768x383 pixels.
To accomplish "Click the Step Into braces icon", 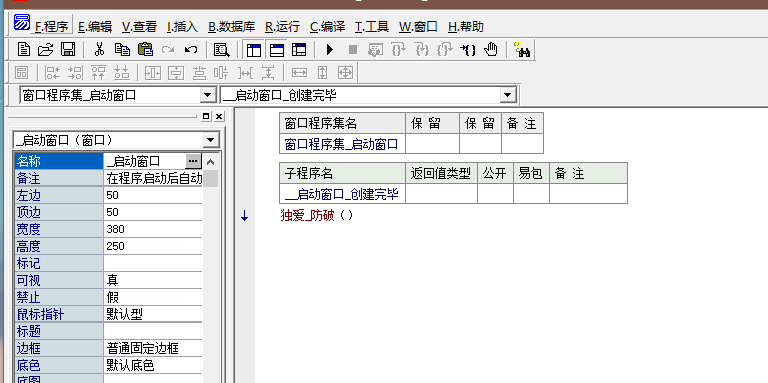I will coord(422,49).
